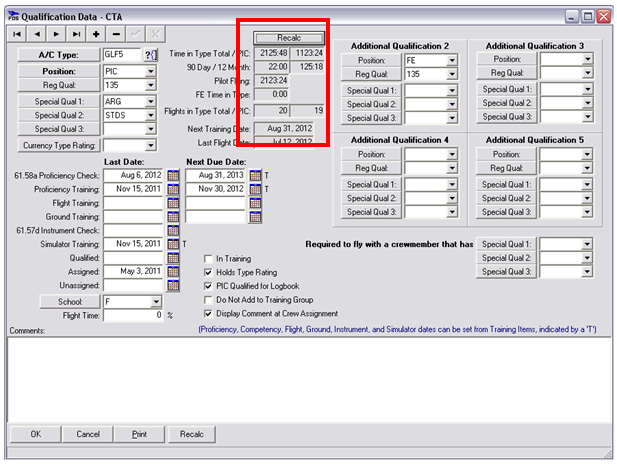Screen dimensions: 617x464
Task: Enable the In Training checkbox
Action: click(208, 259)
